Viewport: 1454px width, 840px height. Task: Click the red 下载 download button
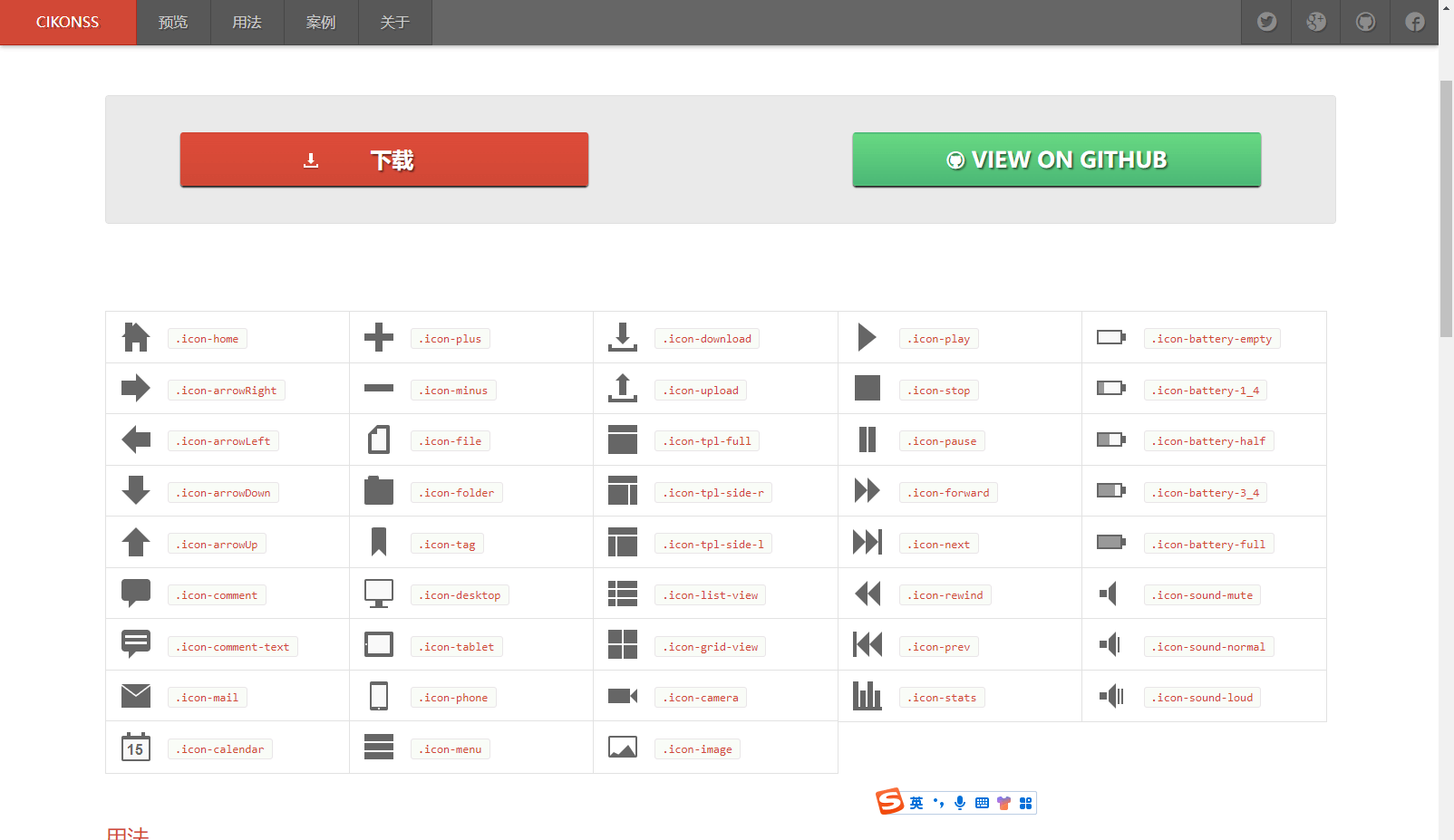point(384,159)
